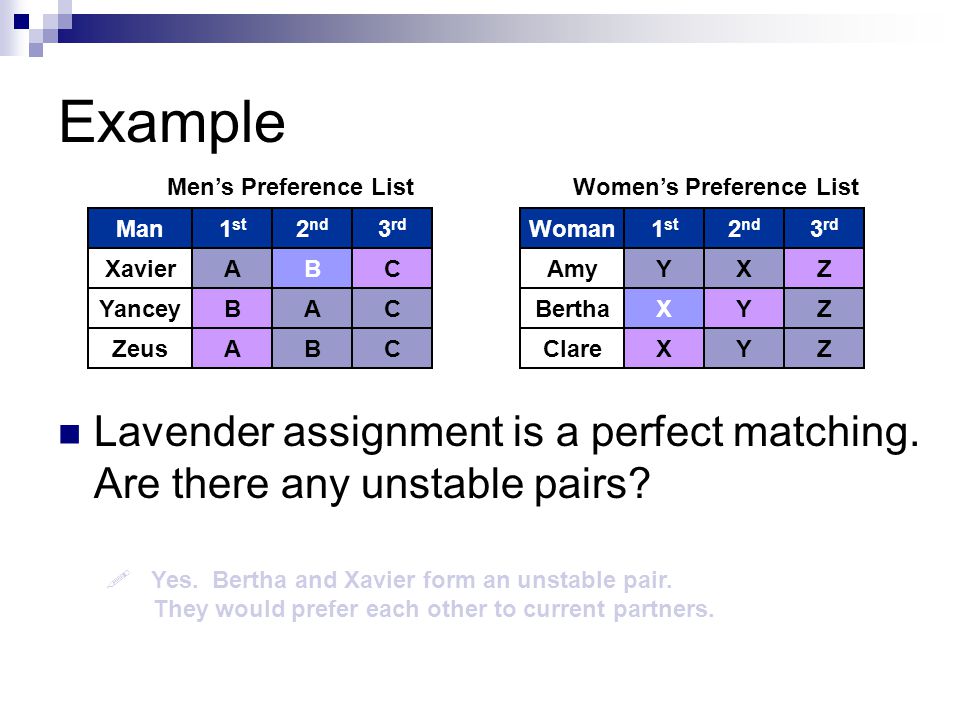The height and width of the screenshot is (720, 960).
Task: Click the Women's Preference List heading
Action: coord(716,187)
